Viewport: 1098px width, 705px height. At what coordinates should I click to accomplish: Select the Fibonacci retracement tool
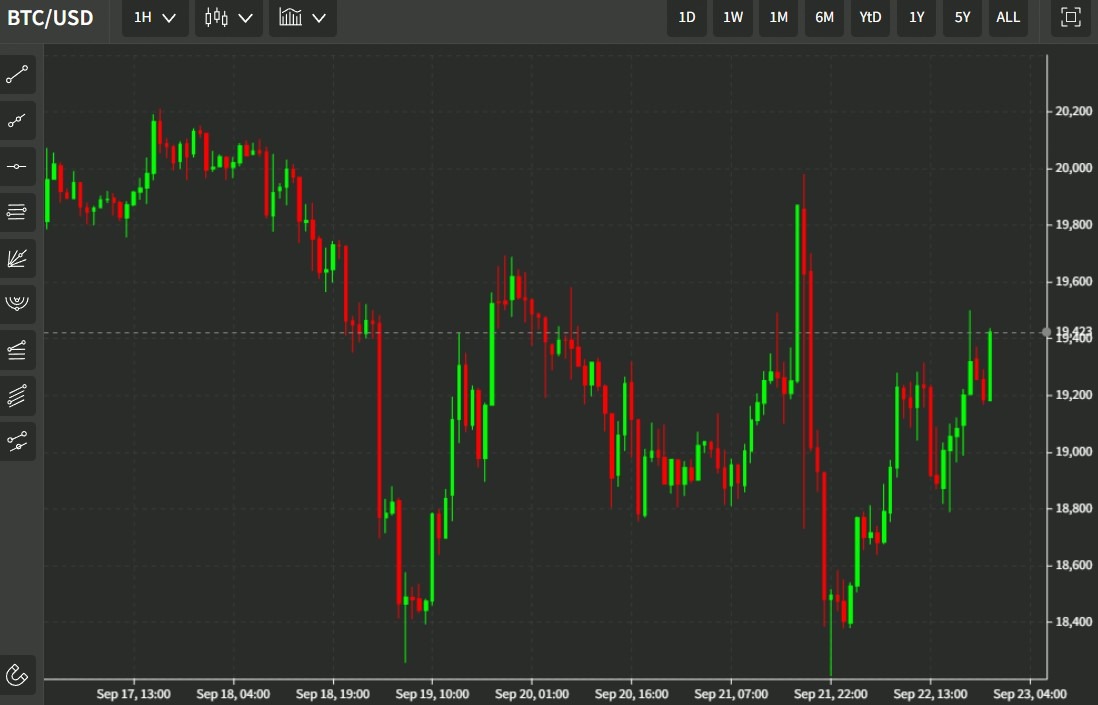(x=17, y=349)
